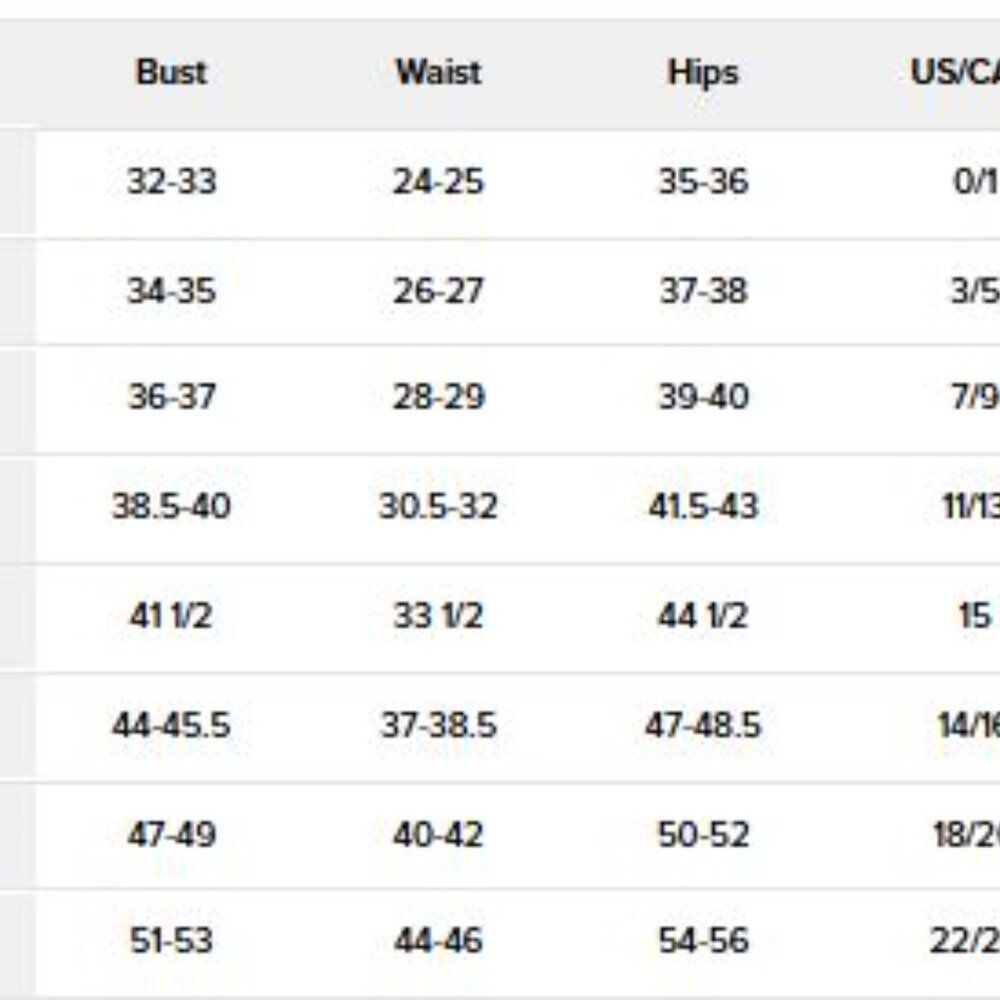Click the hips 39-40 cell
Image resolution: width=1000 pixels, height=1000 pixels.
coord(703,396)
